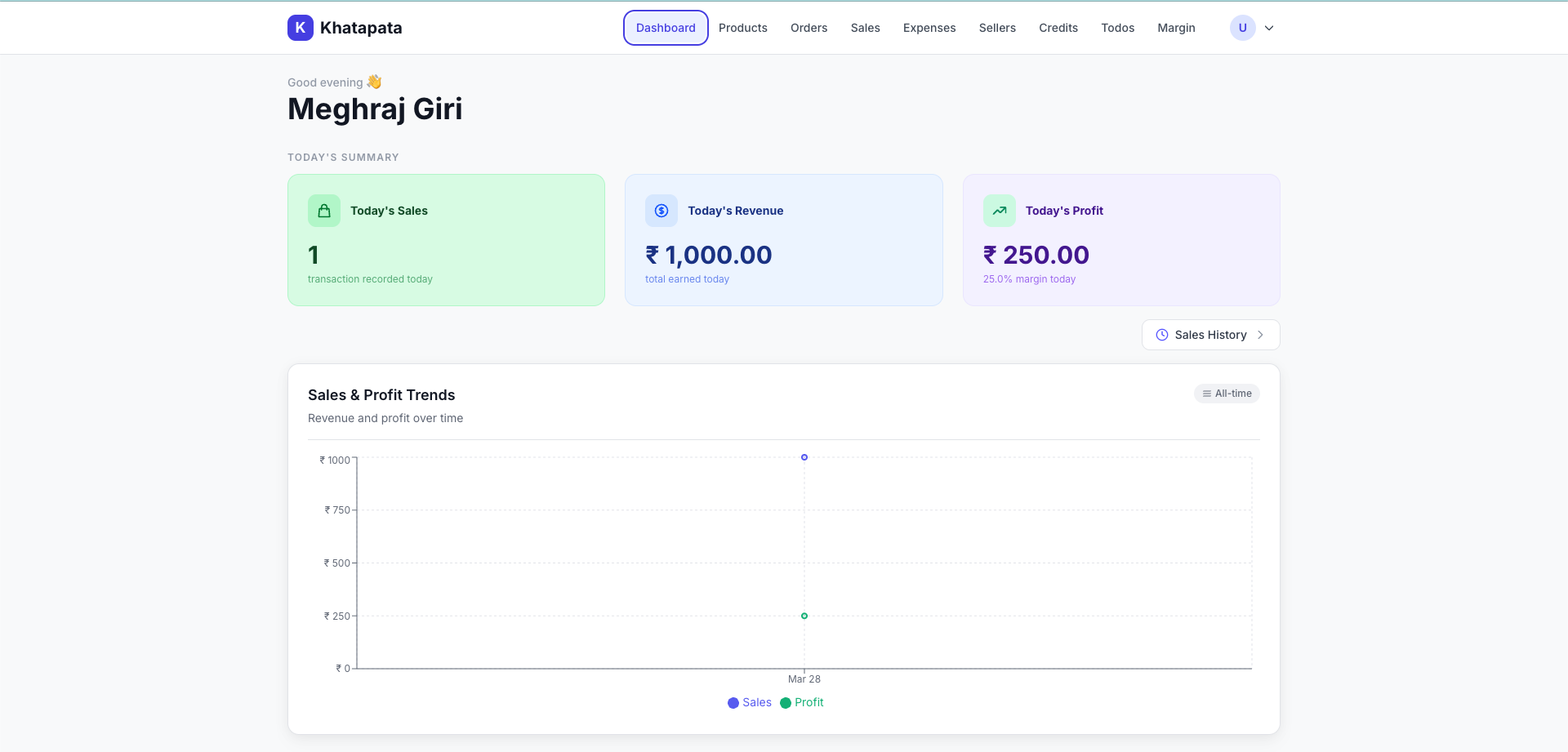Navigate to the Expenses page

coord(929,27)
